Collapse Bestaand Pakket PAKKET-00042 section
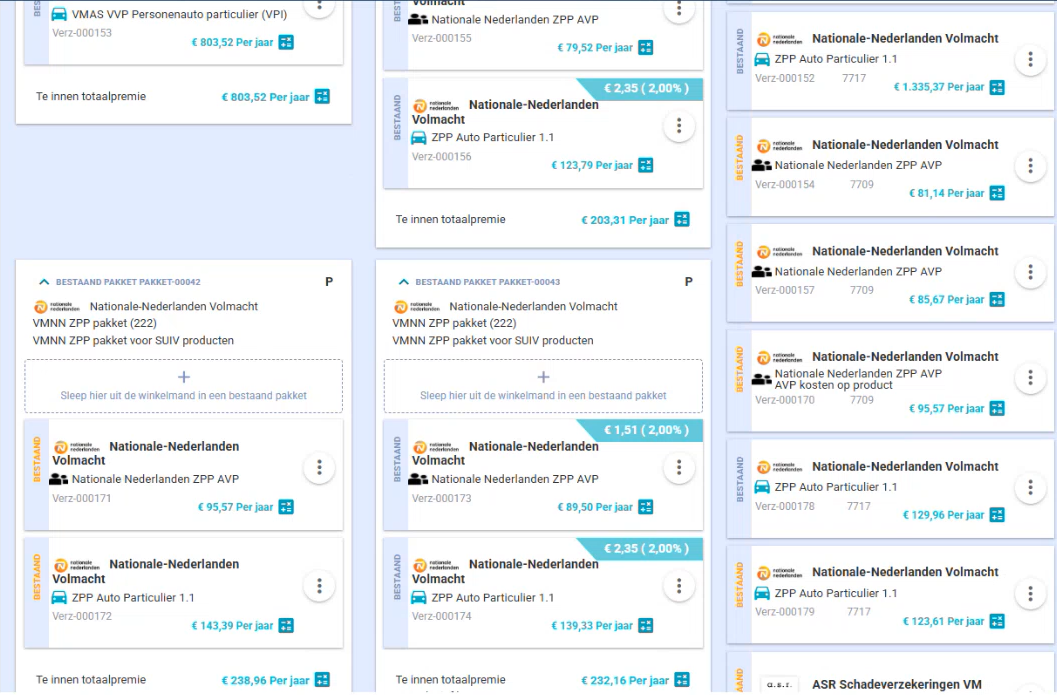The image size is (1057, 695). coord(43,283)
